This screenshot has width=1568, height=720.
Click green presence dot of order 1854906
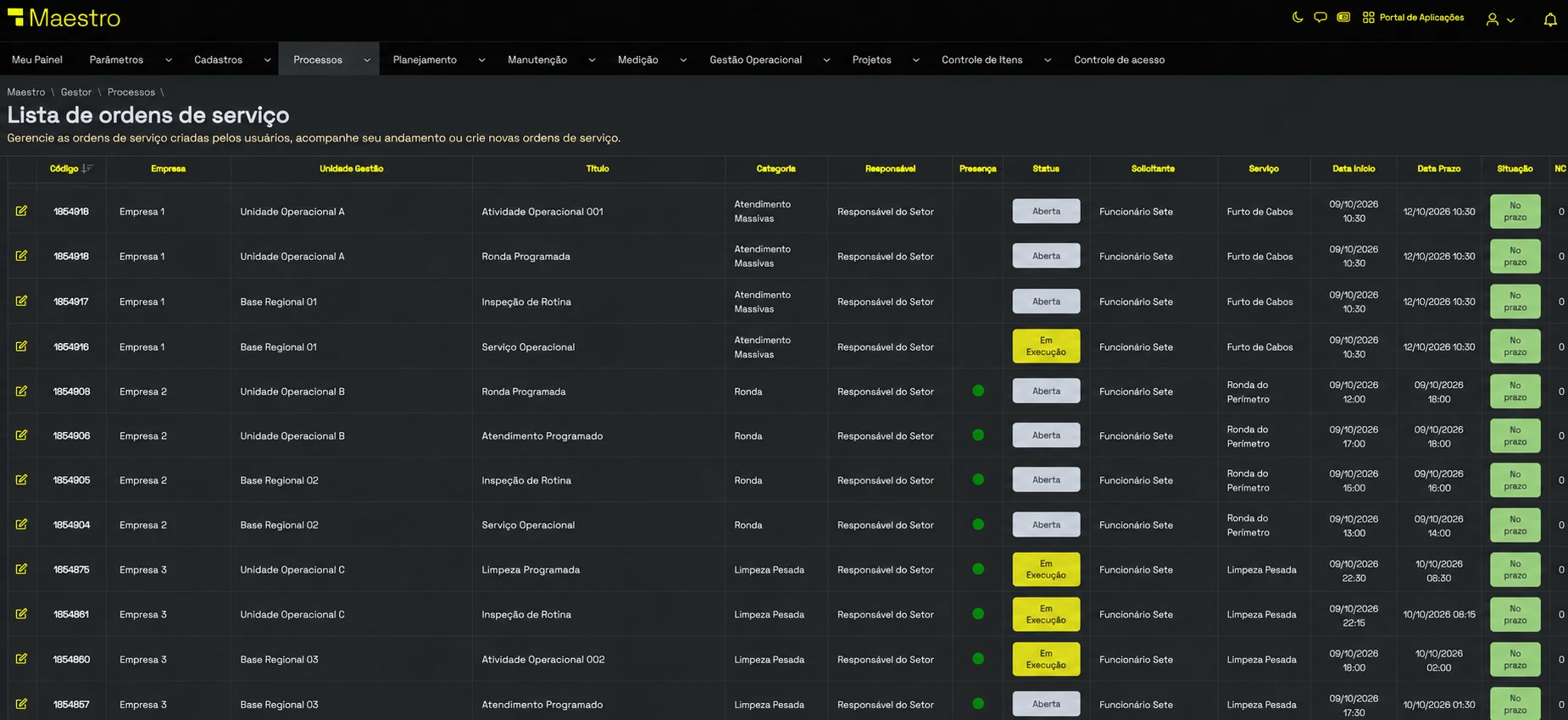[978, 435]
